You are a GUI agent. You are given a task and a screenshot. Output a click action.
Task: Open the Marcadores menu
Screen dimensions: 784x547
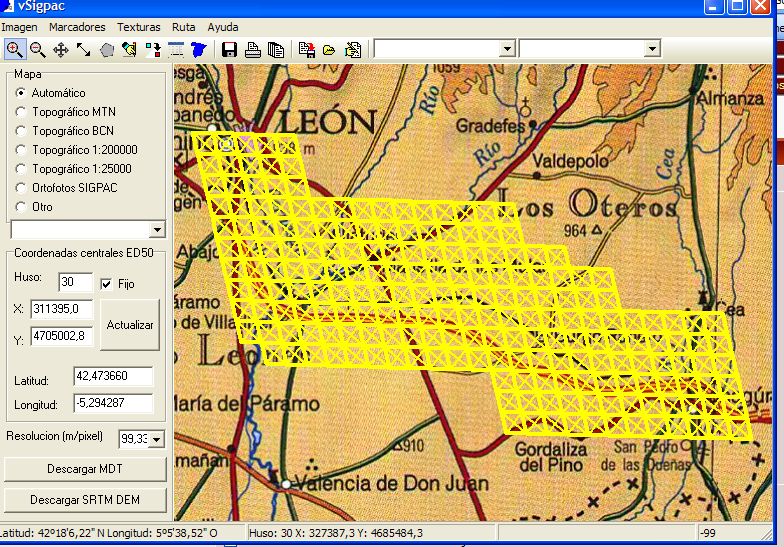pyautogui.click(x=76, y=27)
